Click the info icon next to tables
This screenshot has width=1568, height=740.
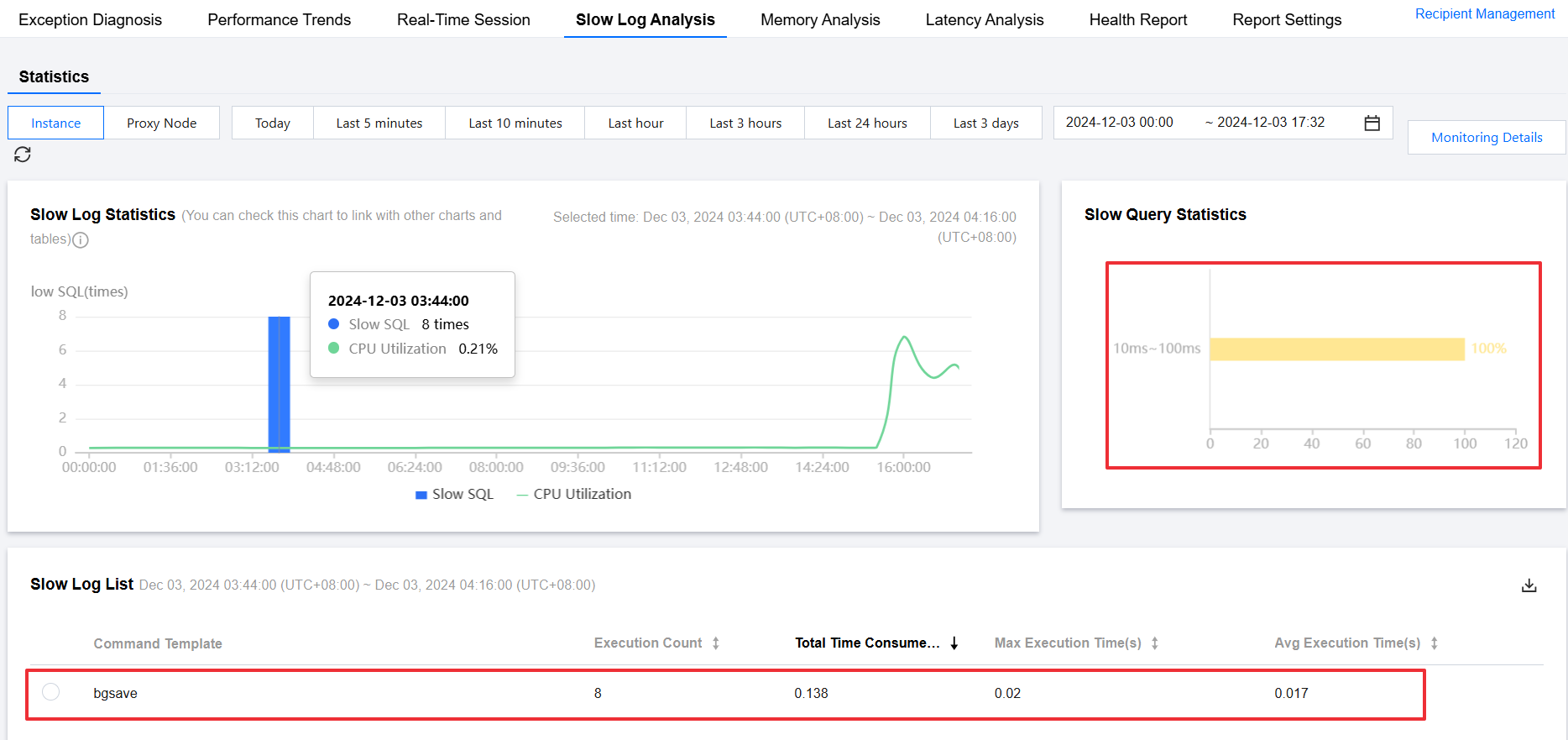[x=81, y=240]
